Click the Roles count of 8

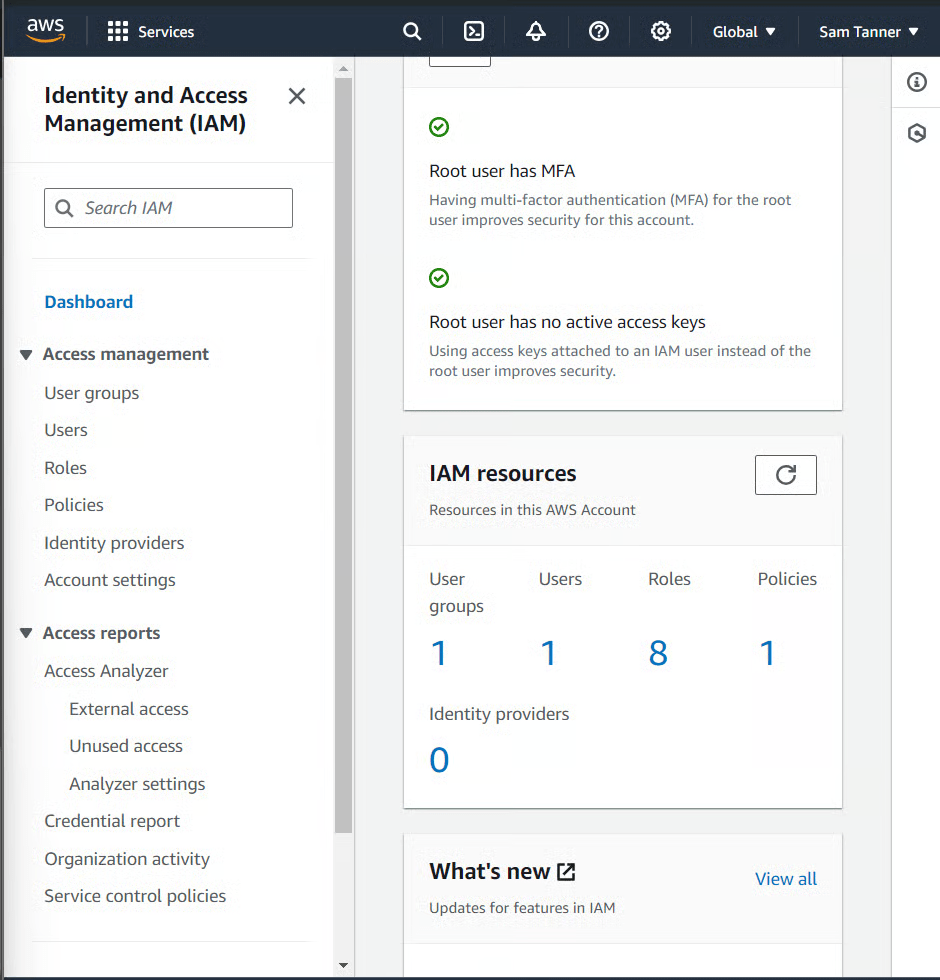pyautogui.click(x=658, y=653)
